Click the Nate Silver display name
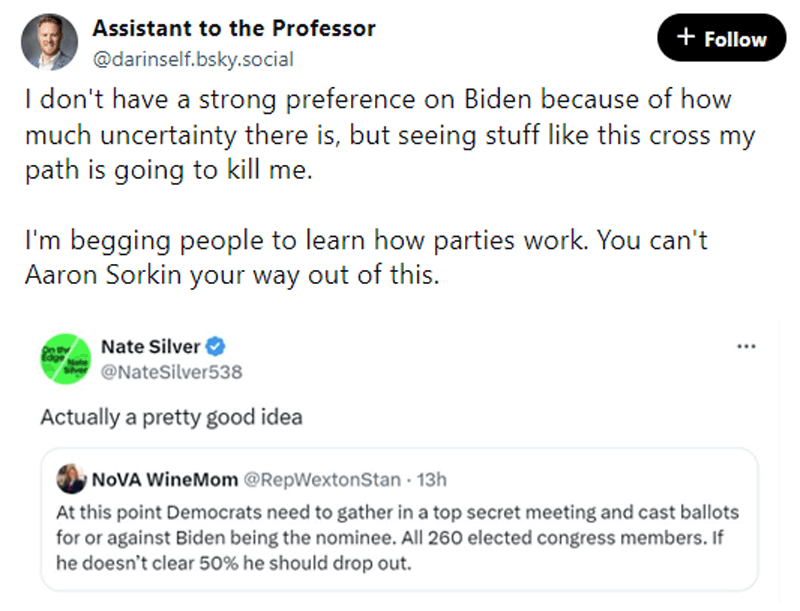This screenshot has height=611, width=800. pos(150,348)
